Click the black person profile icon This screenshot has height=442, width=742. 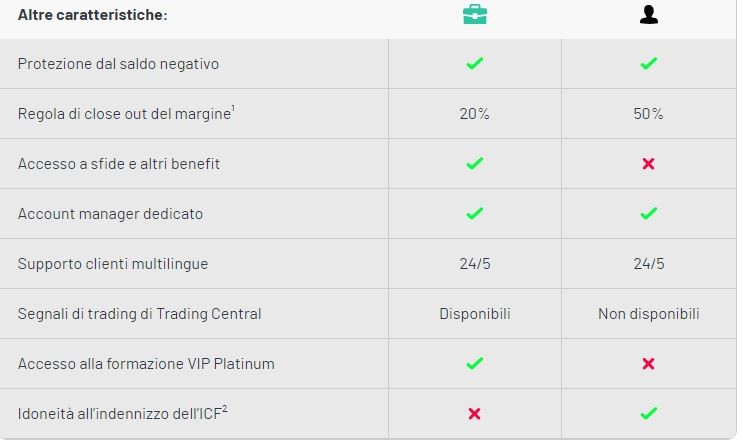click(x=648, y=14)
